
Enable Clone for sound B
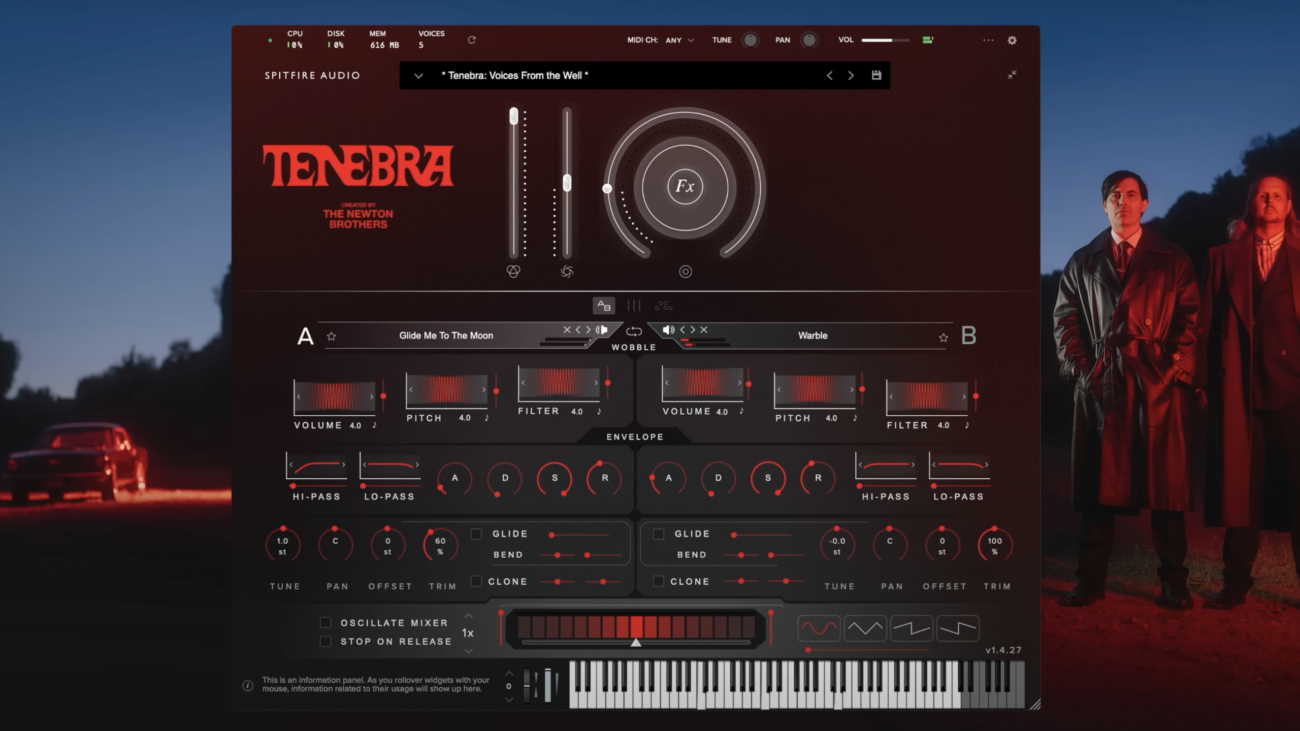(658, 581)
